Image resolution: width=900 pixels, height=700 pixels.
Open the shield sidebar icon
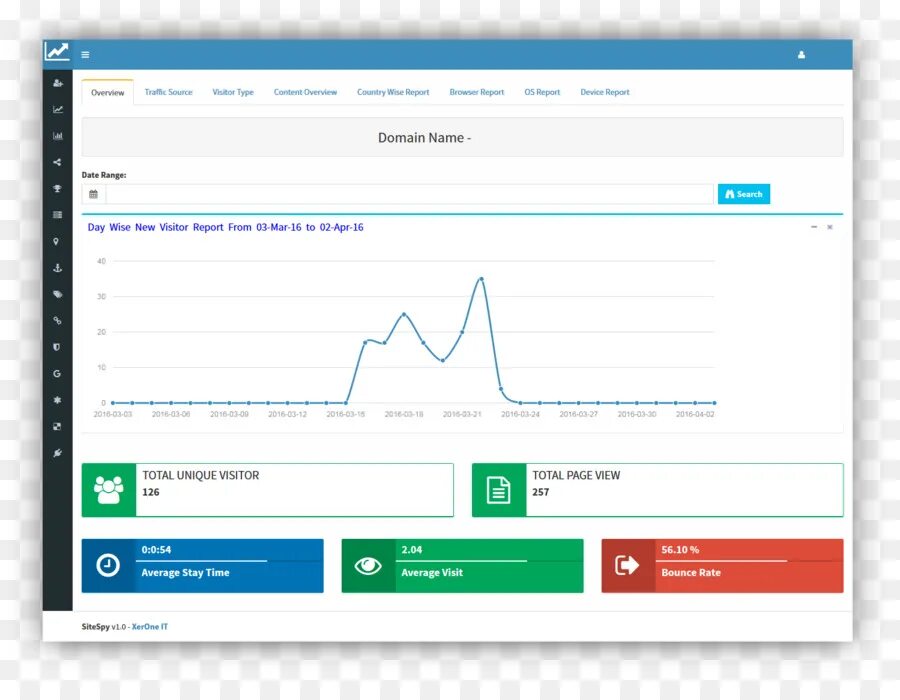[57, 347]
